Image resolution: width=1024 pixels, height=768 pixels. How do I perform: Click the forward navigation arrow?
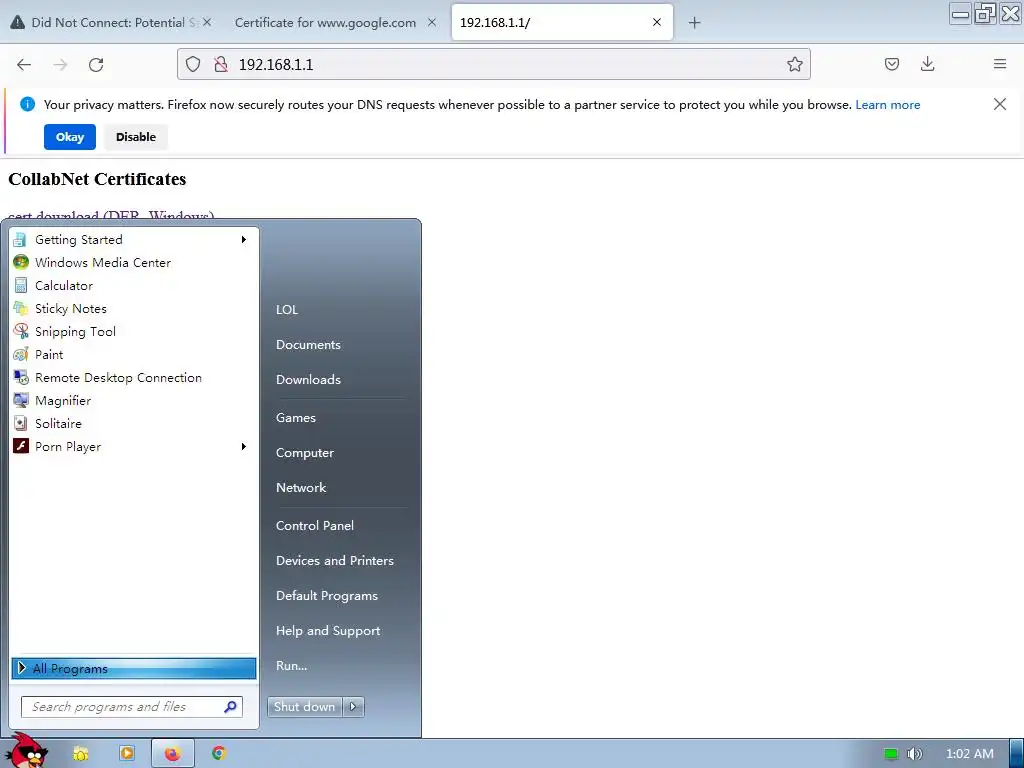point(60,65)
